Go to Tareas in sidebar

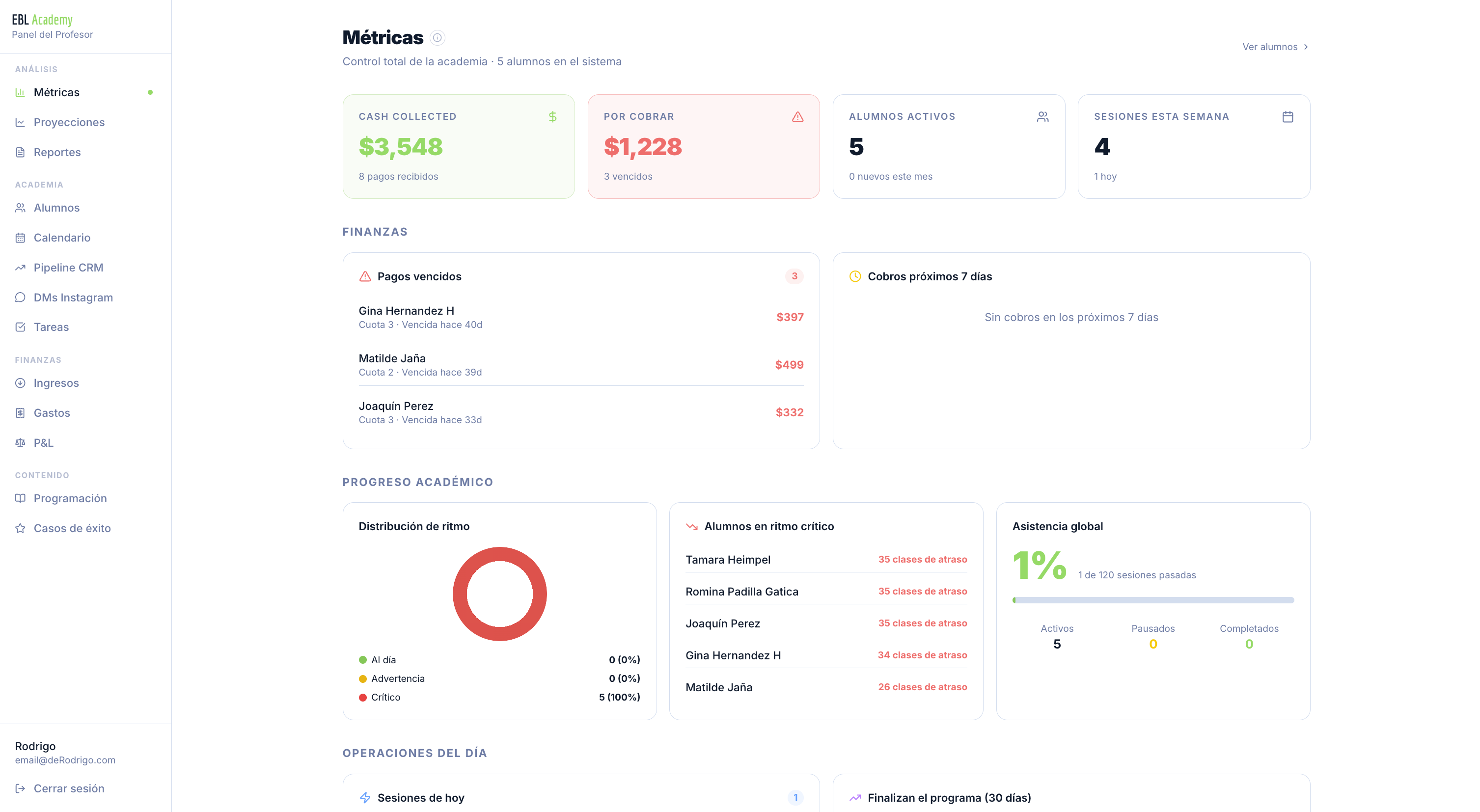tap(85, 327)
